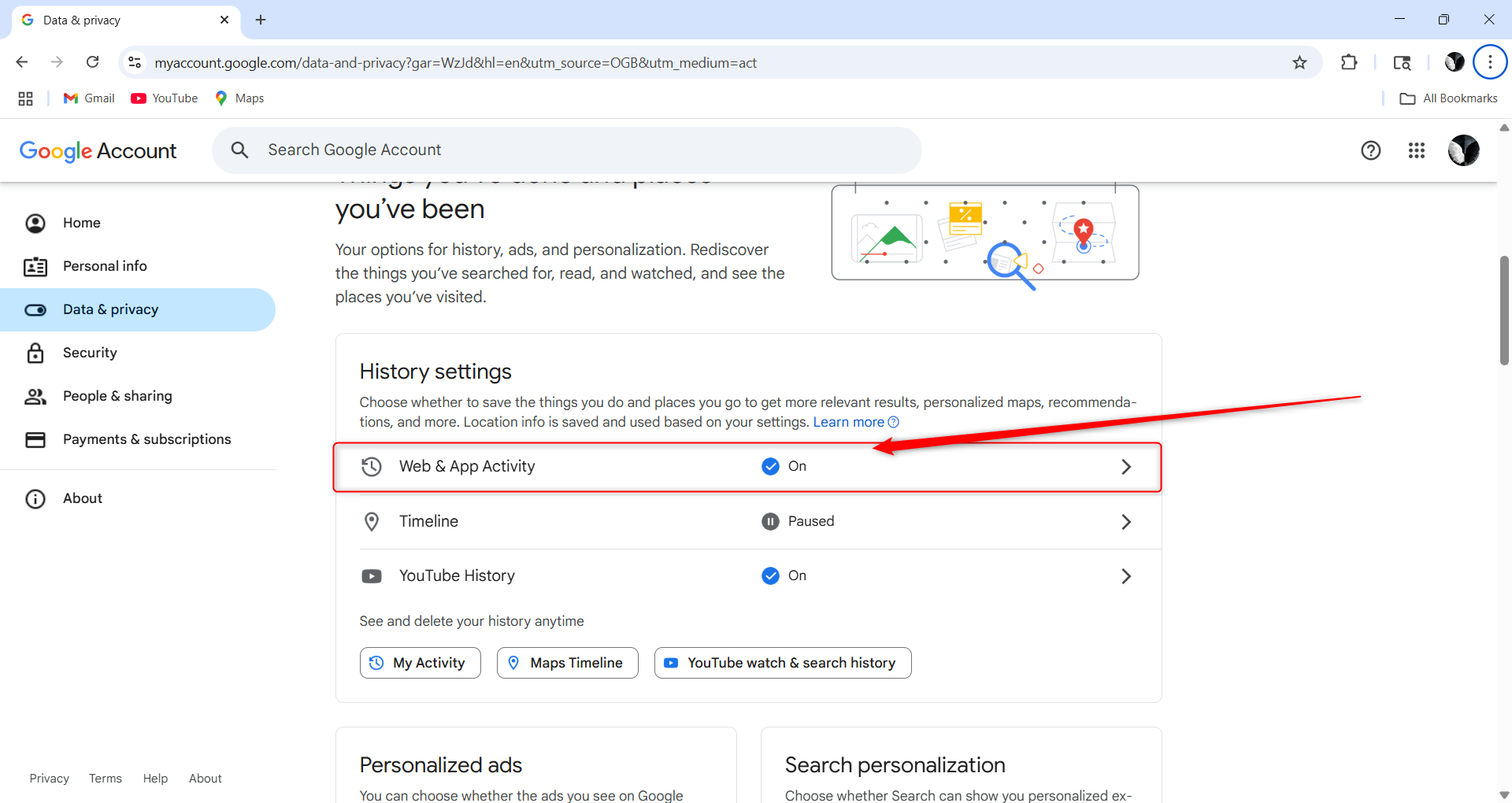The image size is (1512, 803).
Task: Open the My Activity button
Action: [420, 663]
